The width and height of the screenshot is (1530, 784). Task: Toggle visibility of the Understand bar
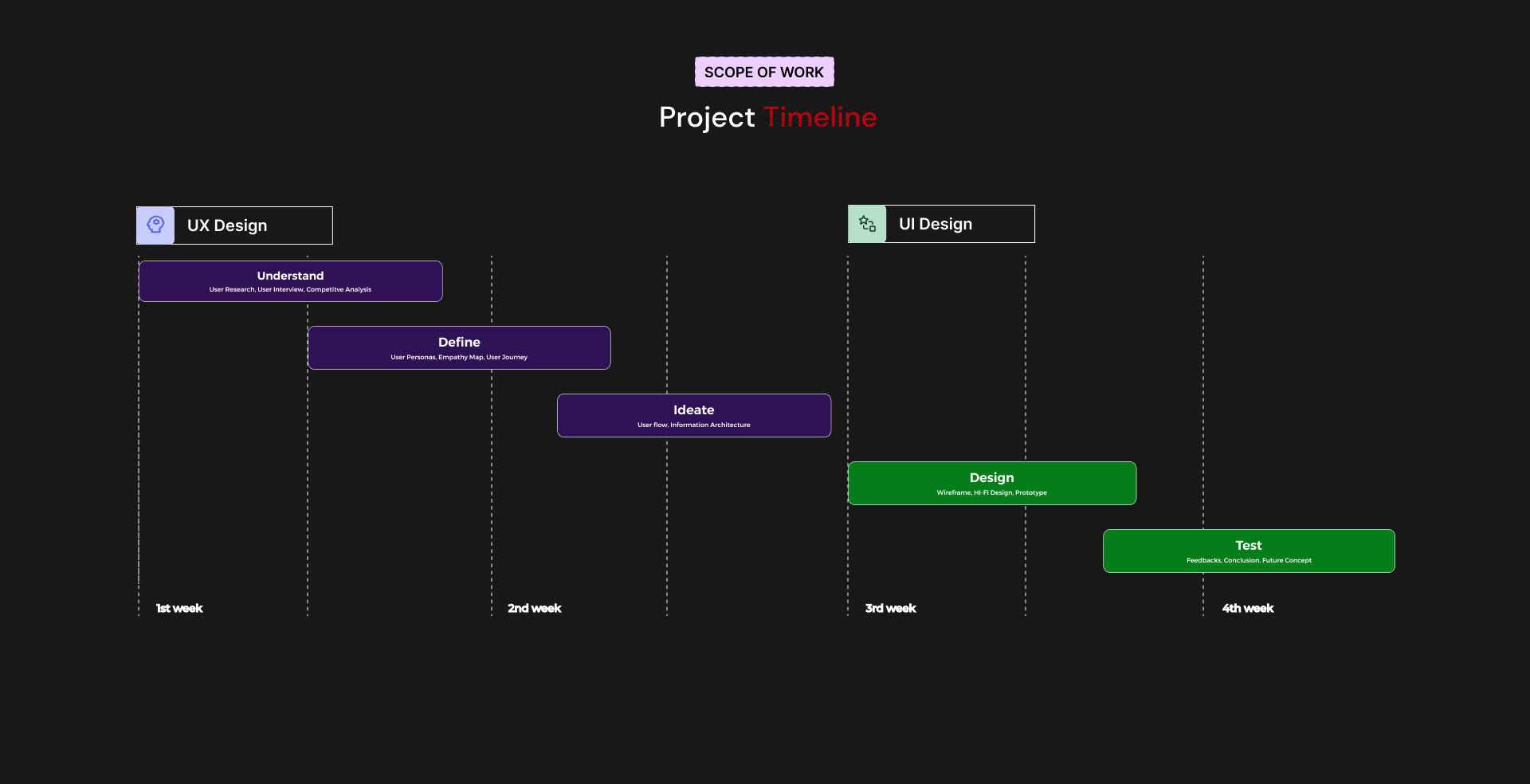(x=290, y=280)
